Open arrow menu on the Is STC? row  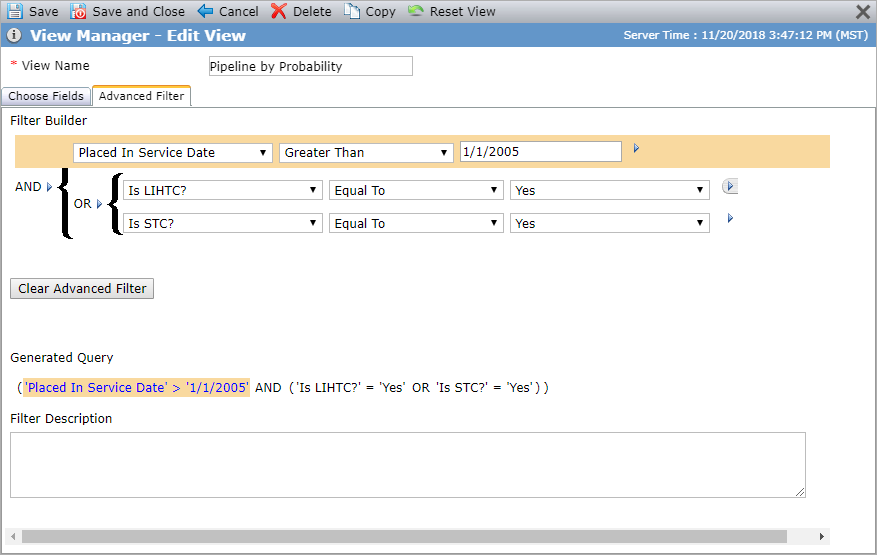pos(730,218)
